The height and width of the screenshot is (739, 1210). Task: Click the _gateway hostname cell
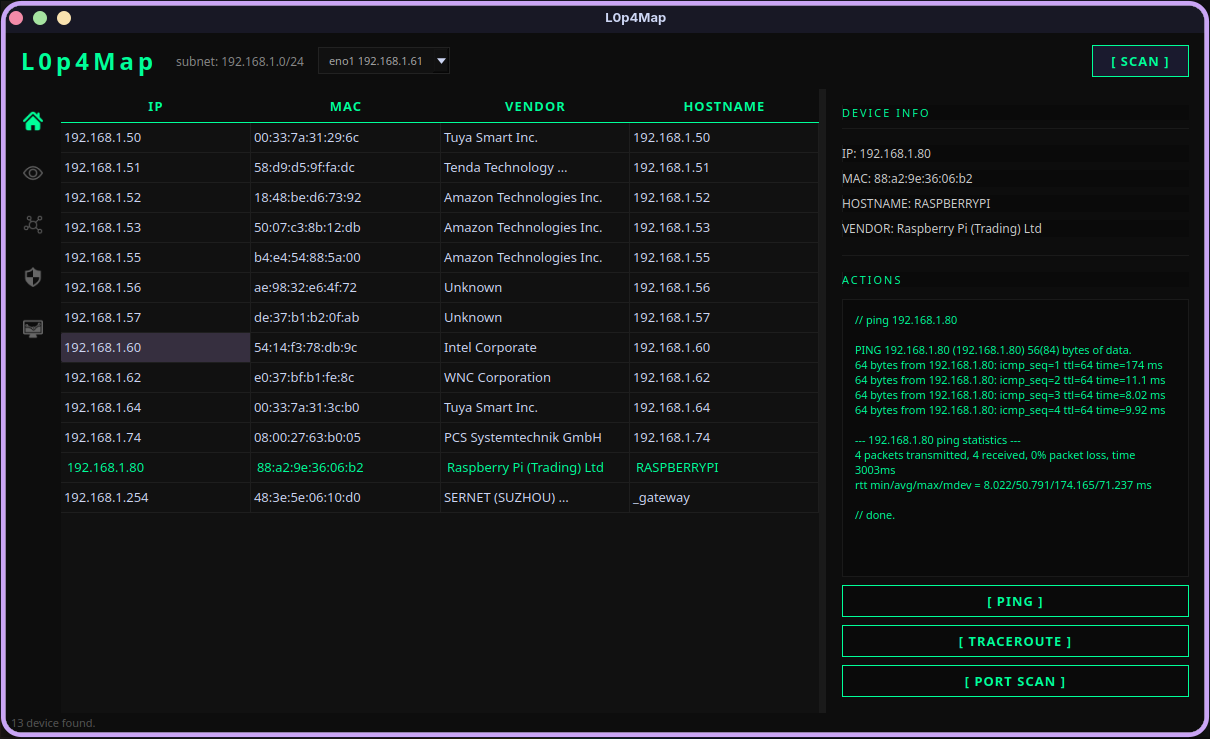click(x=724, y=498)
